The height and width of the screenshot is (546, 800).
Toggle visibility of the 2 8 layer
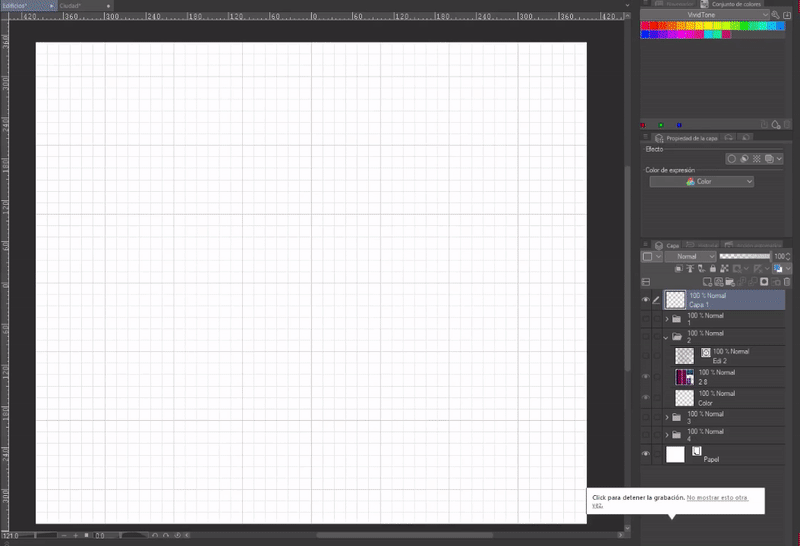coord(645,377)
